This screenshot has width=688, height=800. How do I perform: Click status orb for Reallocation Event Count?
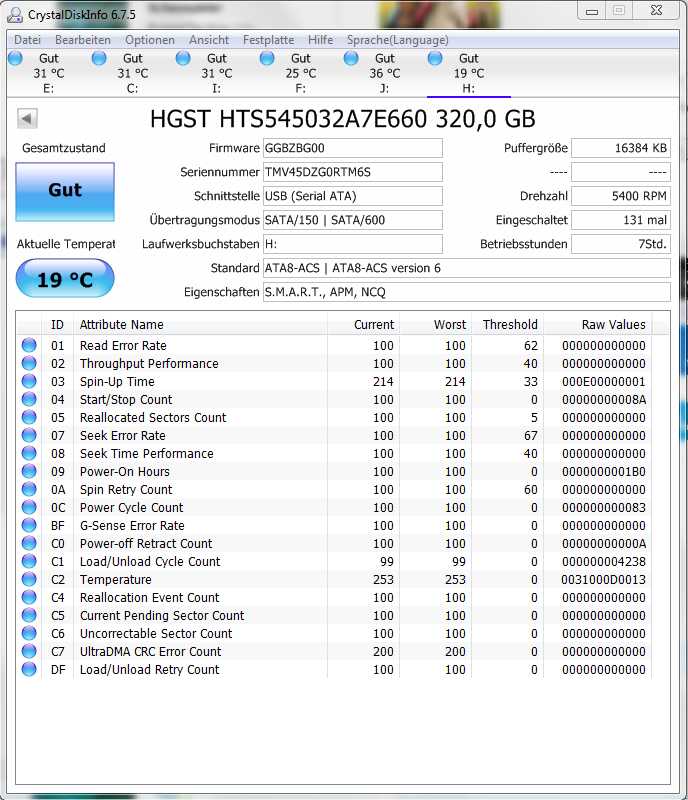pos(29,597)
